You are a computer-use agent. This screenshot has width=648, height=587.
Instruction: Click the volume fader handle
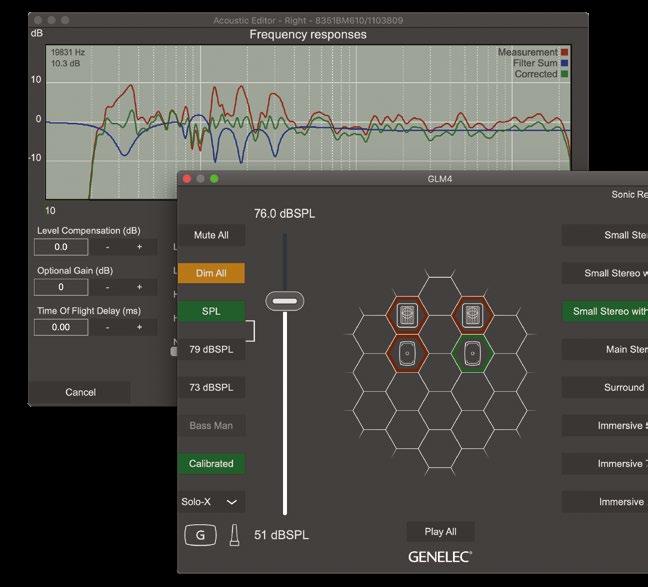(x=285, y=301)
